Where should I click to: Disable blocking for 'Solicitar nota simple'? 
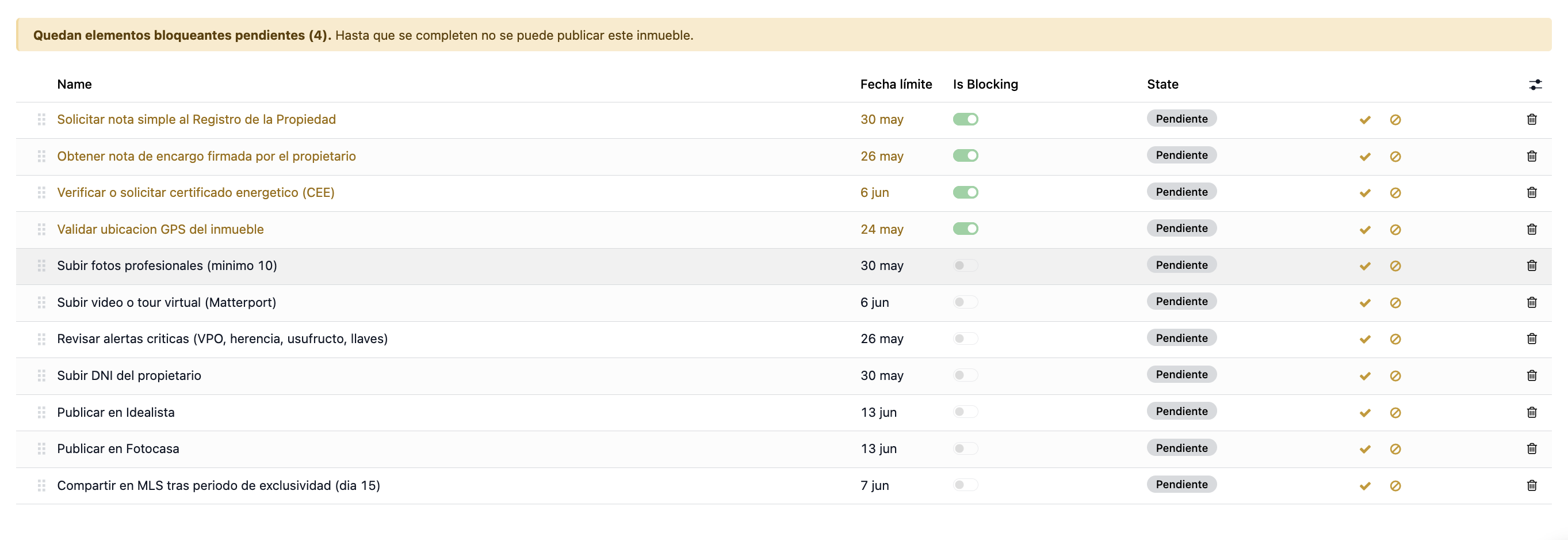[965, 119]
